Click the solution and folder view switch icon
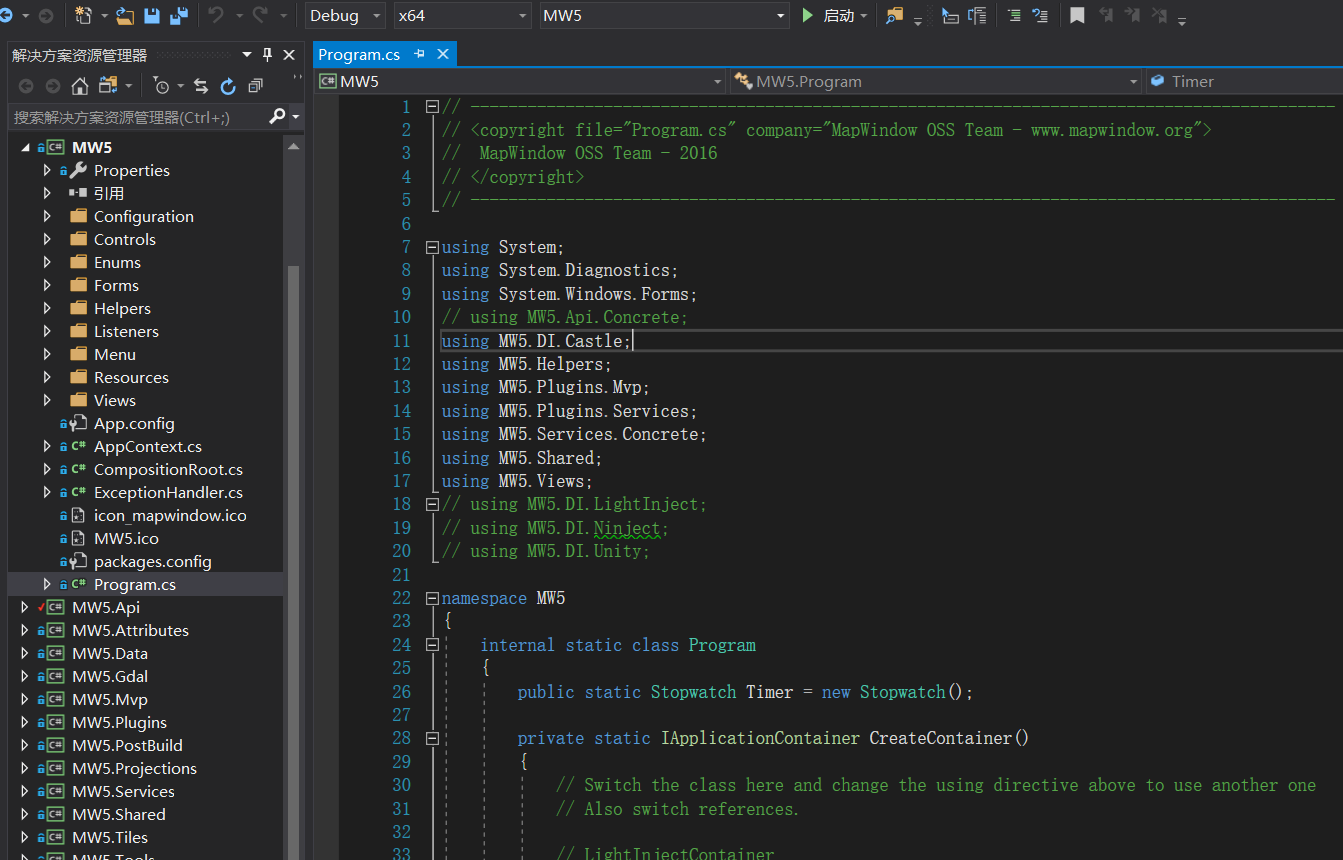Viewport: 1343px width, 860px height. 106,86
